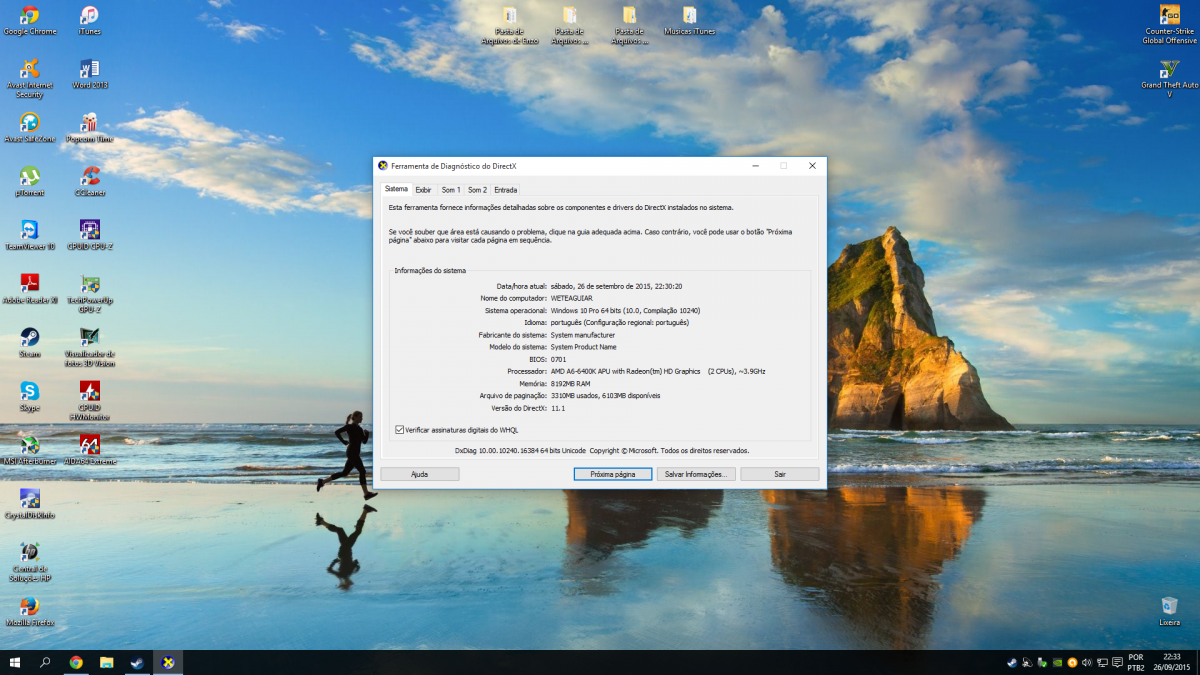Open CPUID CPU-Z desktop icon
Viewport: 1200px width, 675px height.
[x=89, y=236]
